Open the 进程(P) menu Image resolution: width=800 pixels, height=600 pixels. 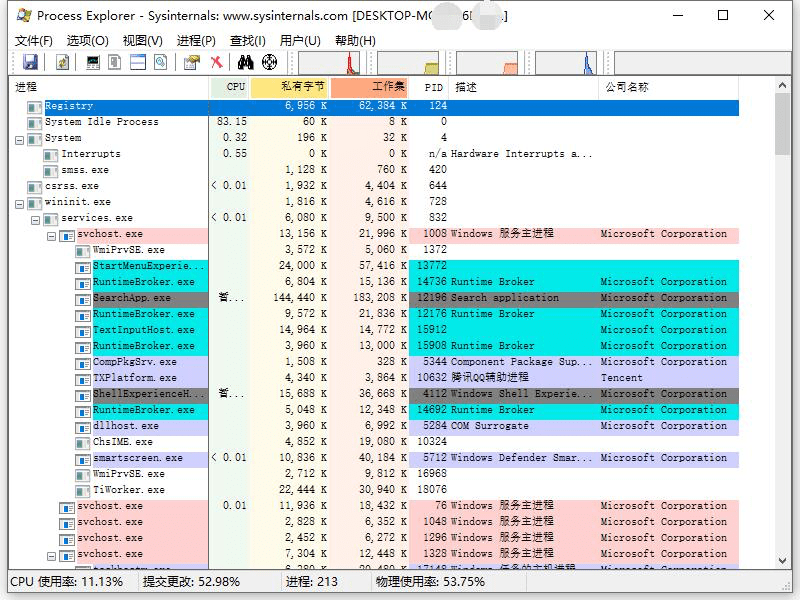tap(196, 41)
